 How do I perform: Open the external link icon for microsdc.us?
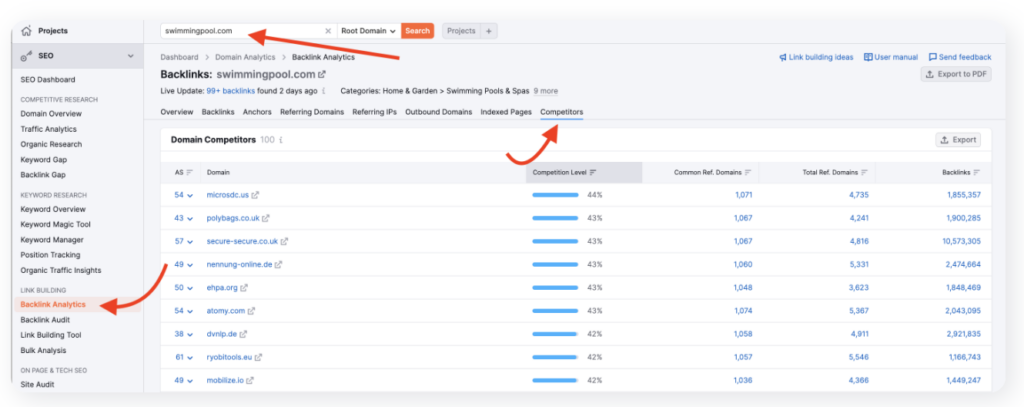click(x=255, y=195)
